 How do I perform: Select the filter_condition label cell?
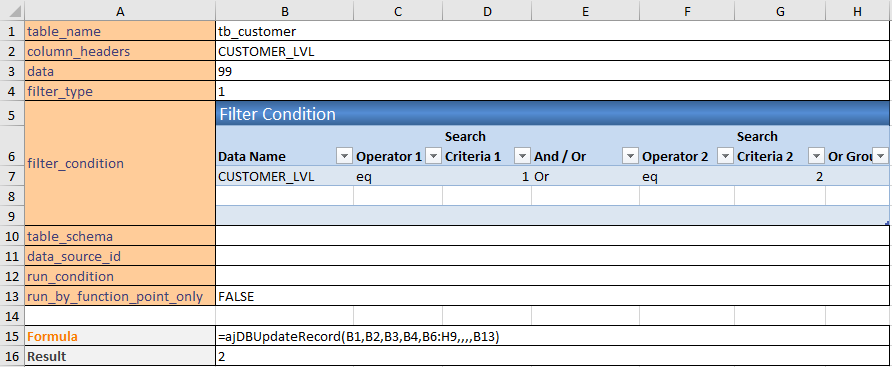pyautogui.click(x=120, y=163)
